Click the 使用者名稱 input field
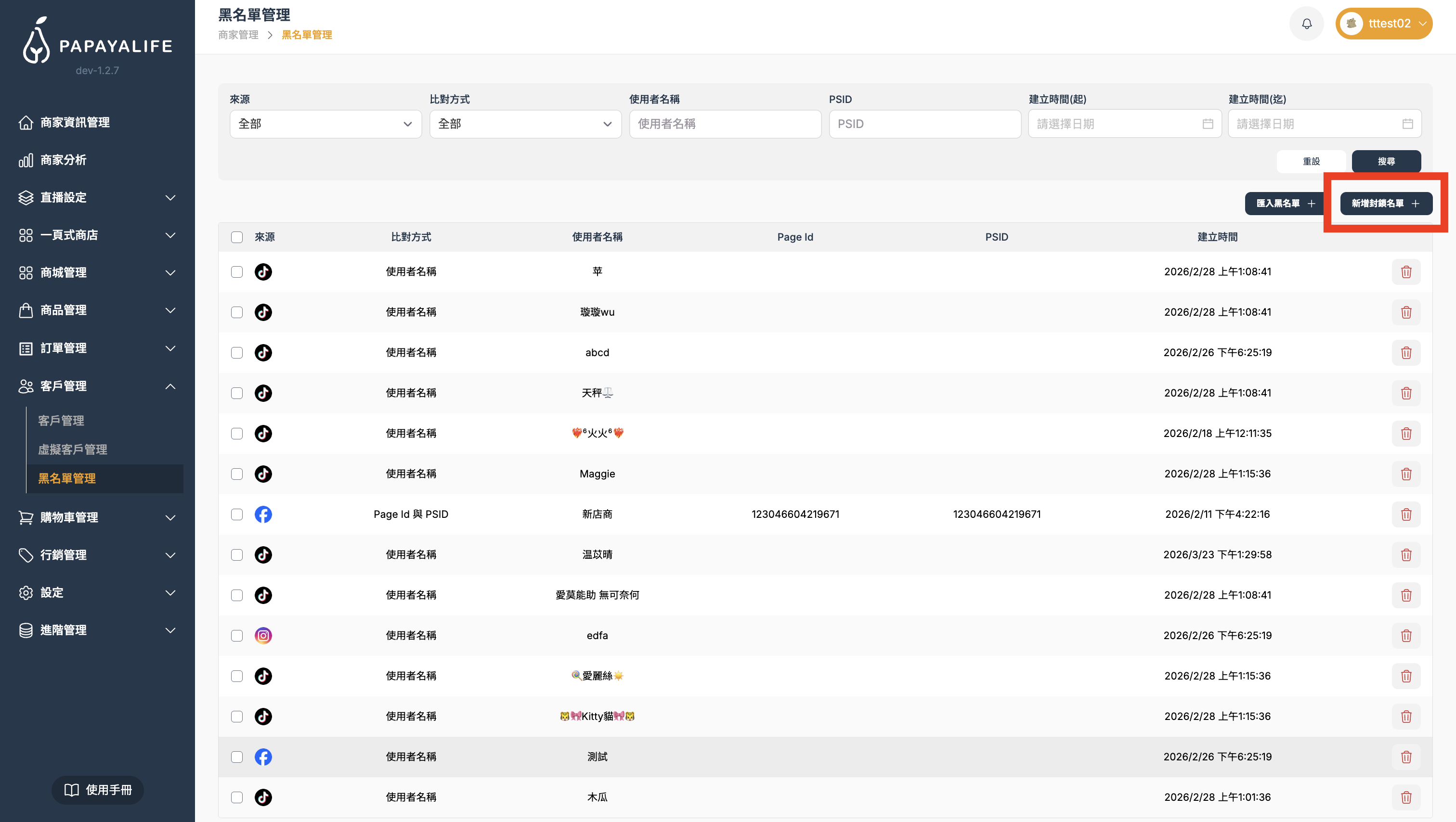Viewport: 1456px width, 822px height. tap(725, 124)
